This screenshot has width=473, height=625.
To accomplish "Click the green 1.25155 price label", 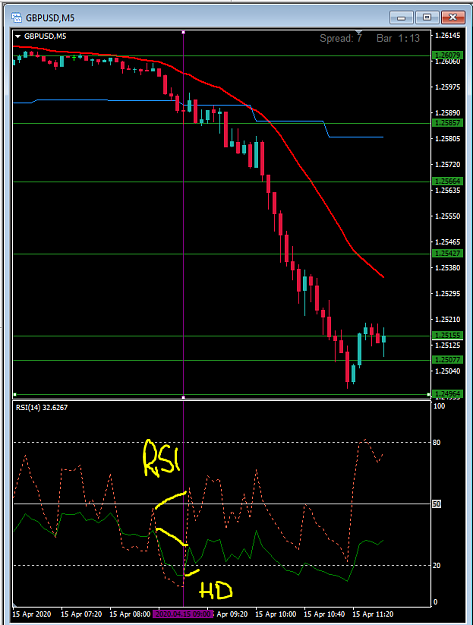I will point(447,336).
